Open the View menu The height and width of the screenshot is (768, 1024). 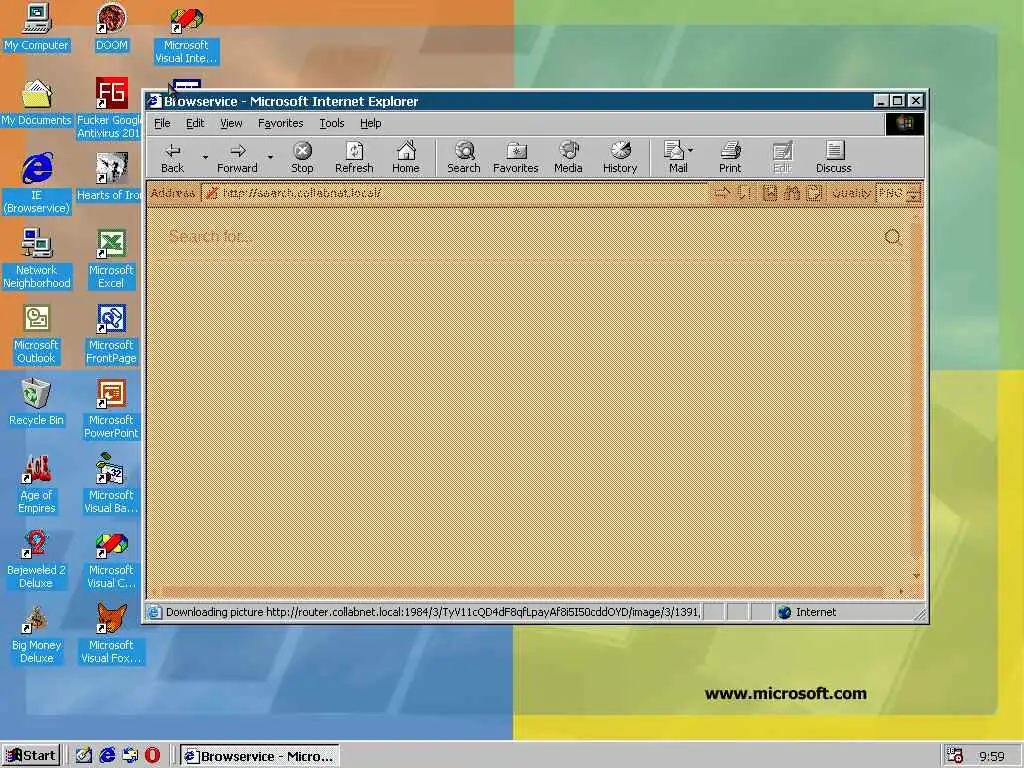click(231, 123)
